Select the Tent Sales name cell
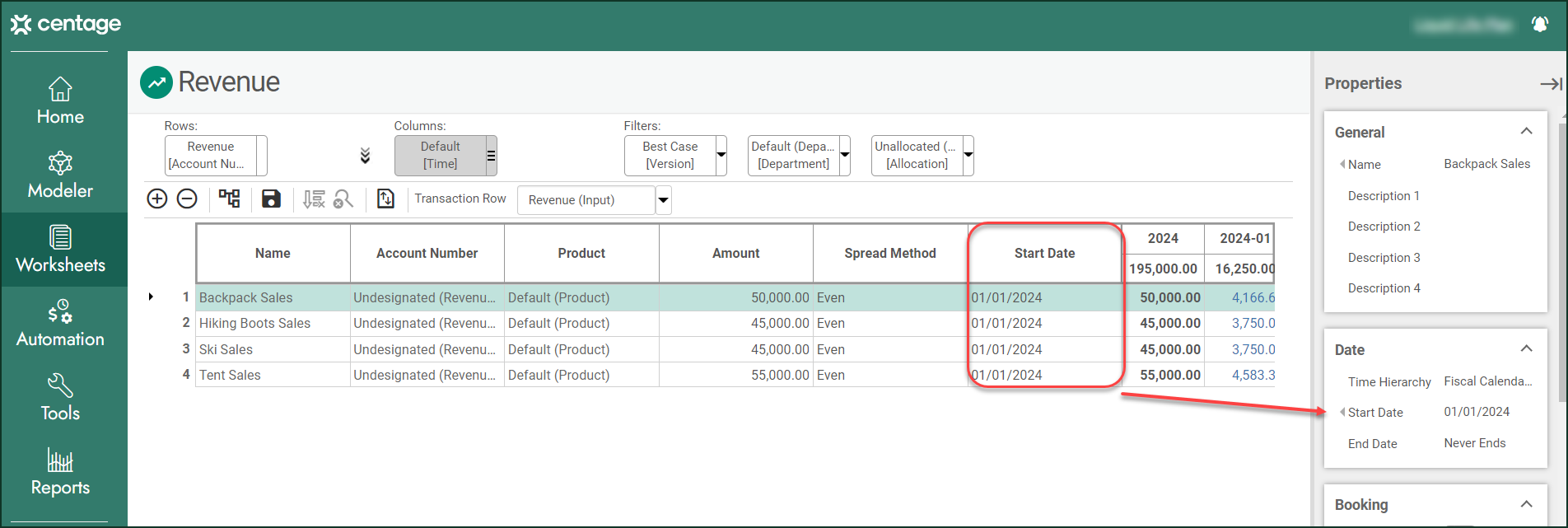Image resolution: width=1568 pixels, height=528 pixels. pos(273,376)
